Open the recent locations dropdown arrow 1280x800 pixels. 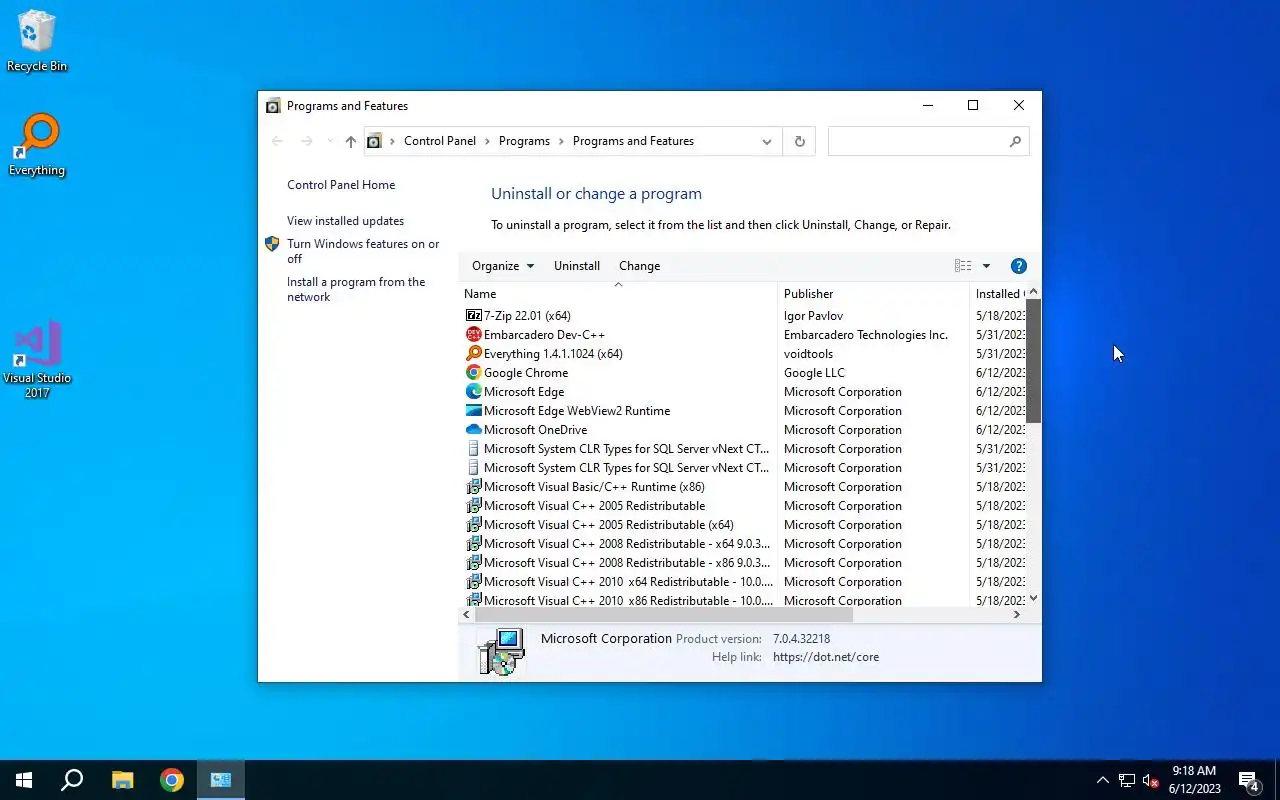[x=330, y=141]
